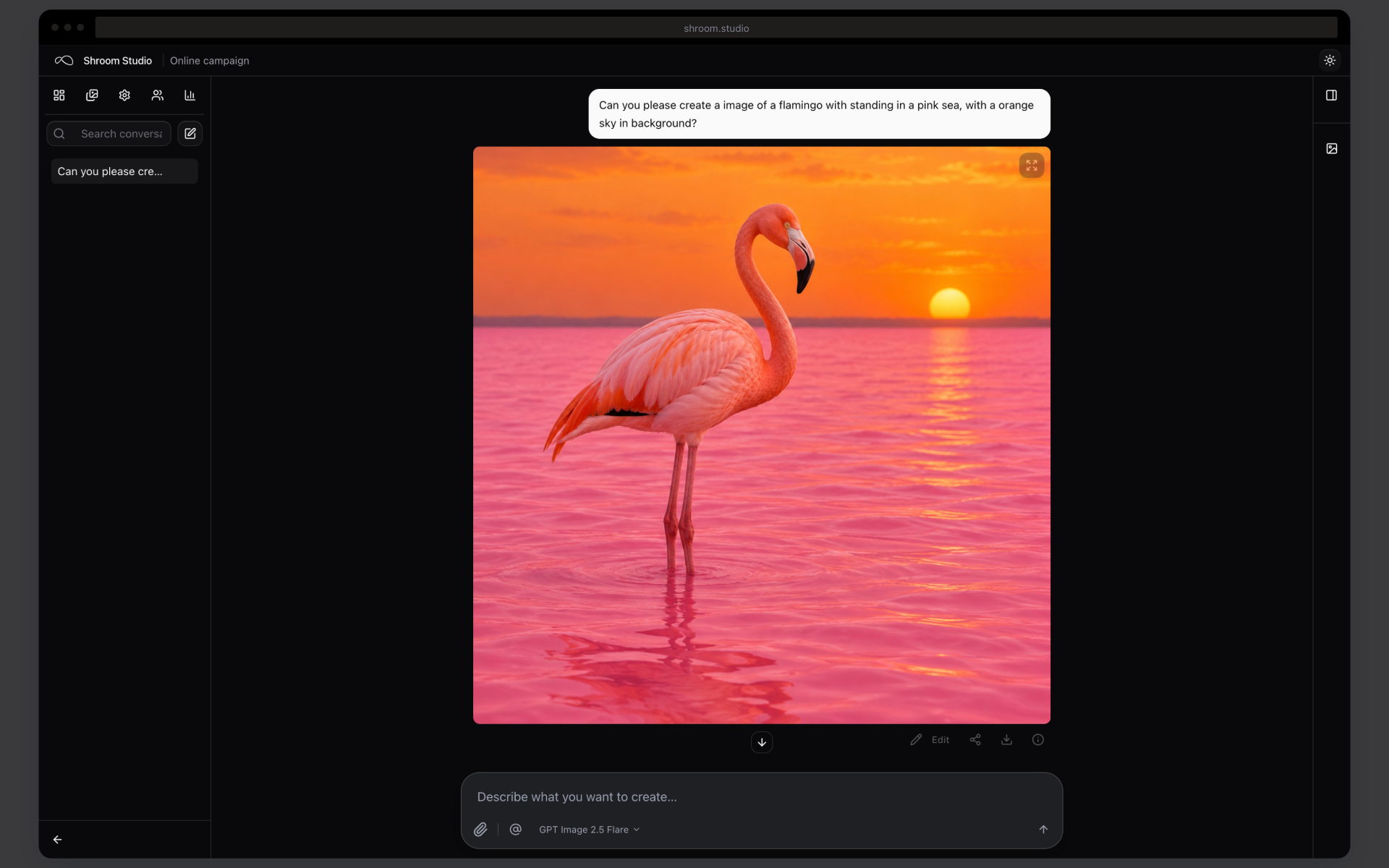Toggle the right side panel
This screenshot has height=868, width=1389.
click(1331, 95)
